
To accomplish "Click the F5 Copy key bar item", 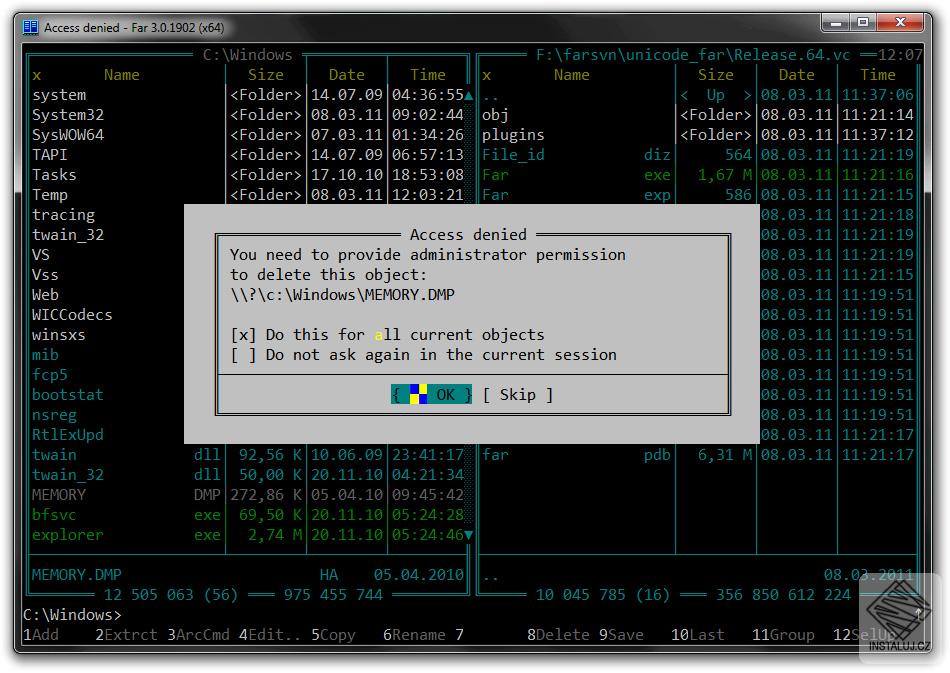I will click(x=333, y=635).
